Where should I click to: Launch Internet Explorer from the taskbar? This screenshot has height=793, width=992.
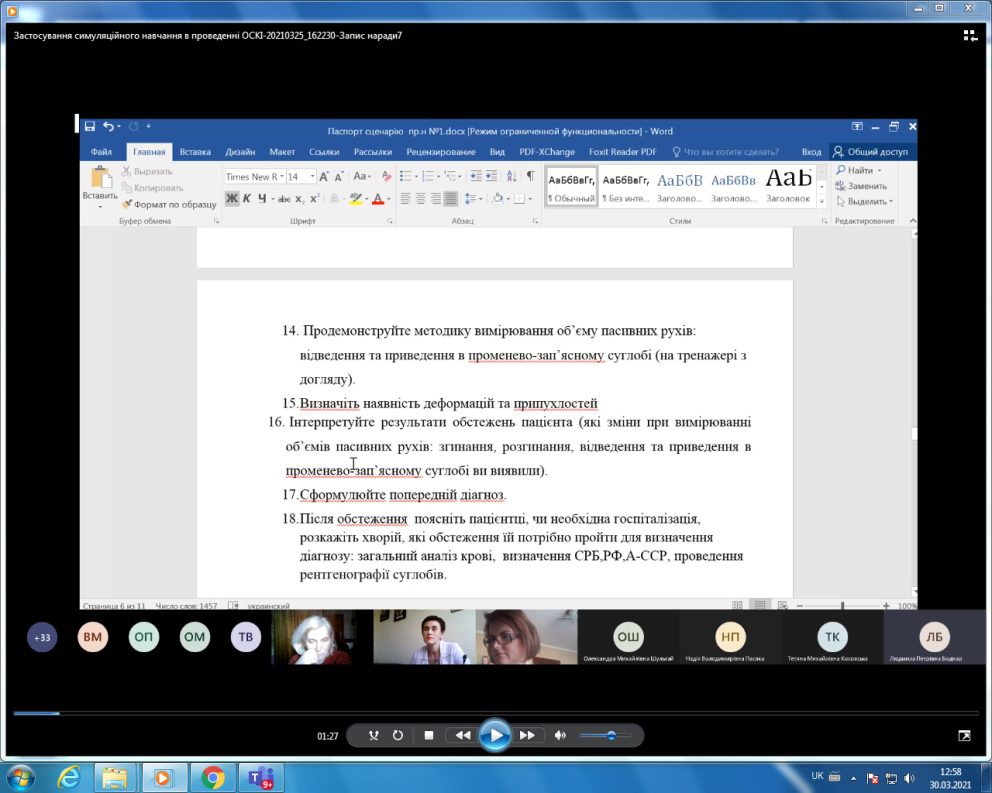(x=69, y=777)
